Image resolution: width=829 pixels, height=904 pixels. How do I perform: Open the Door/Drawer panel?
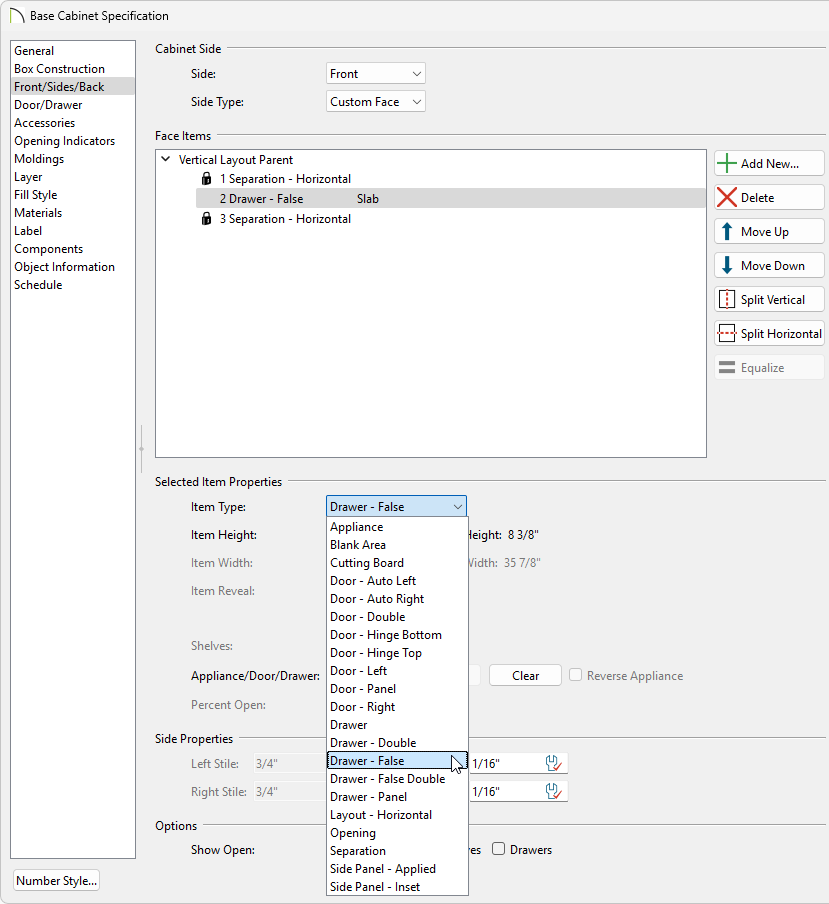pos(48,104)
